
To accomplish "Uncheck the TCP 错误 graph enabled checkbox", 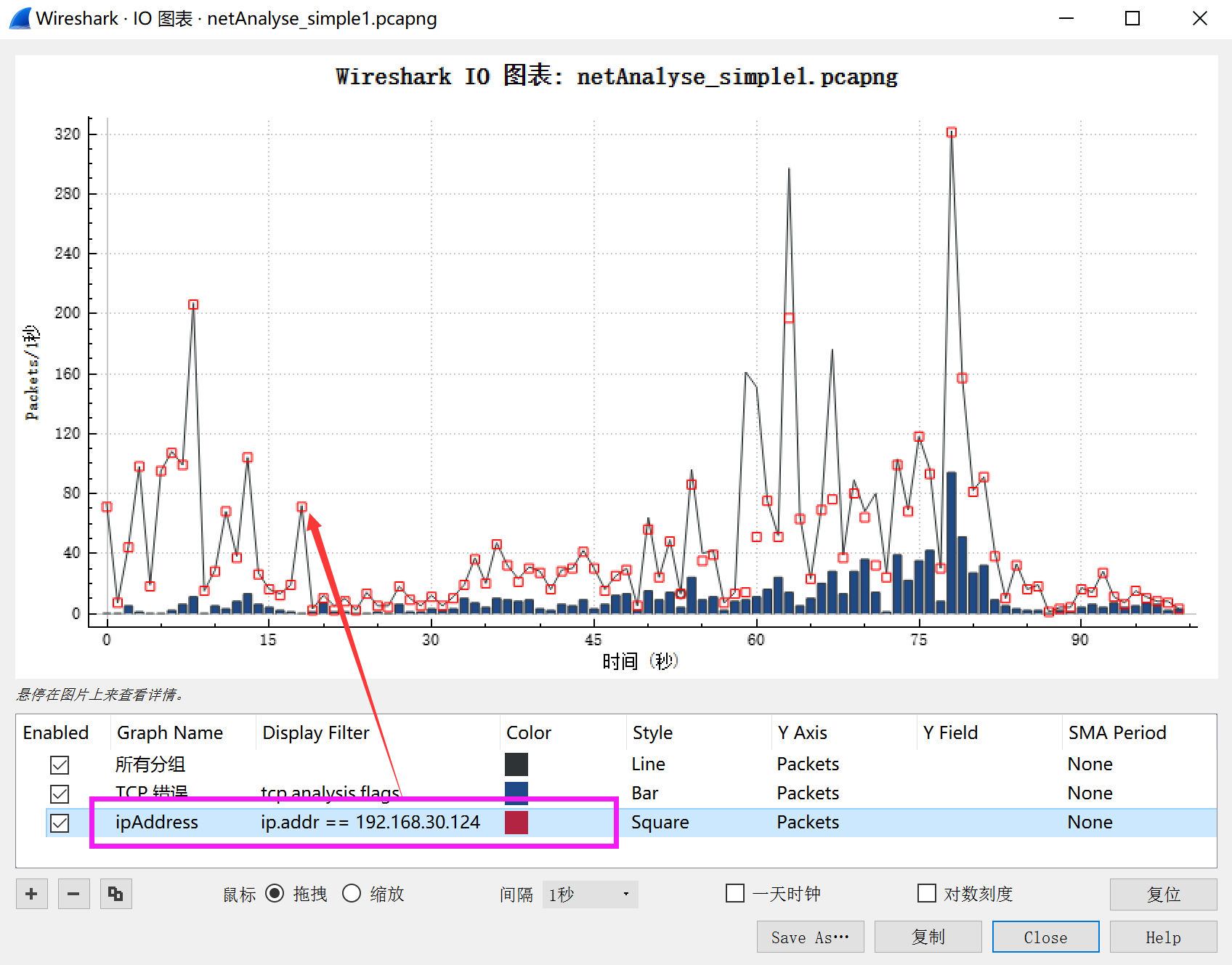I will click(60, 794).
